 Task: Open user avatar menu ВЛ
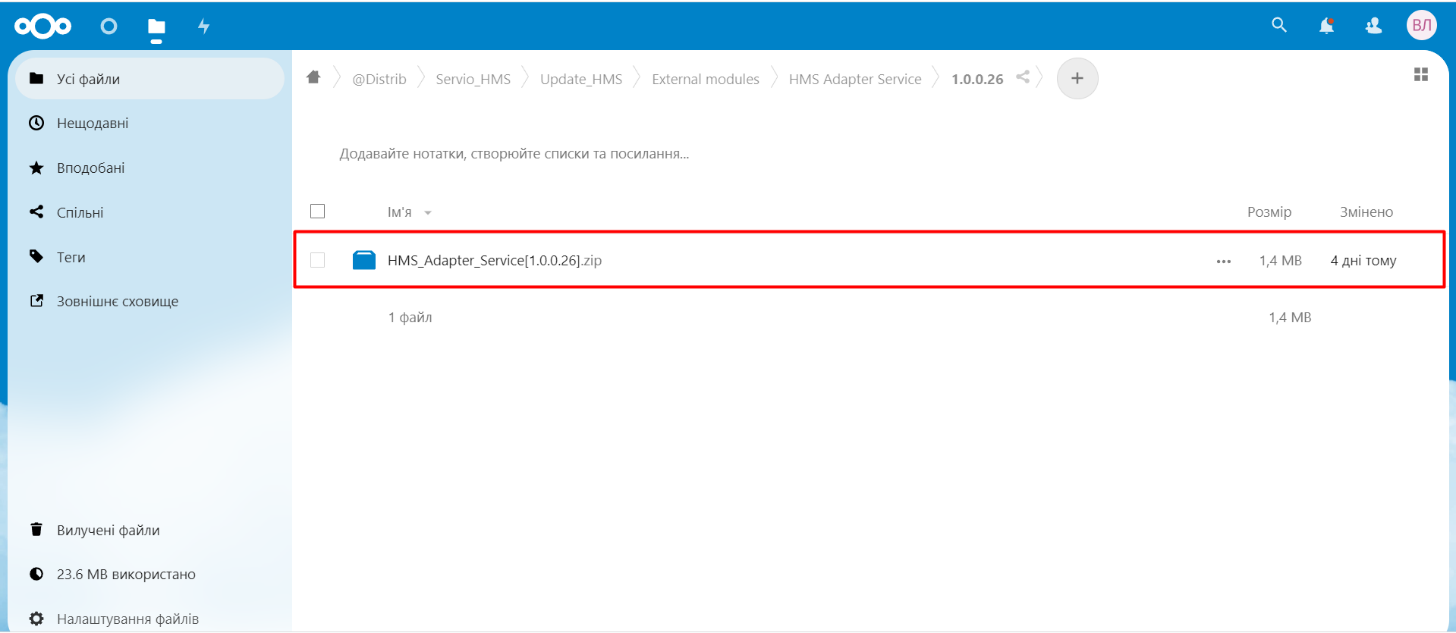[1421, 26]
